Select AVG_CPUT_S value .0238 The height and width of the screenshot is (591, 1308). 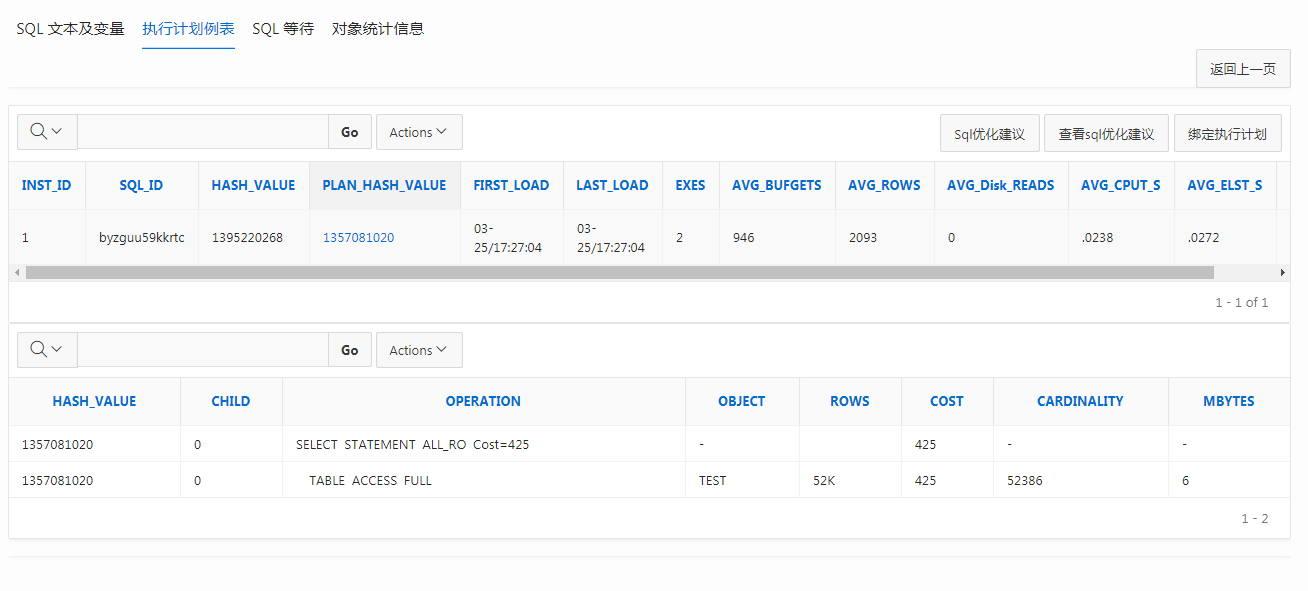pos(1097,238)
